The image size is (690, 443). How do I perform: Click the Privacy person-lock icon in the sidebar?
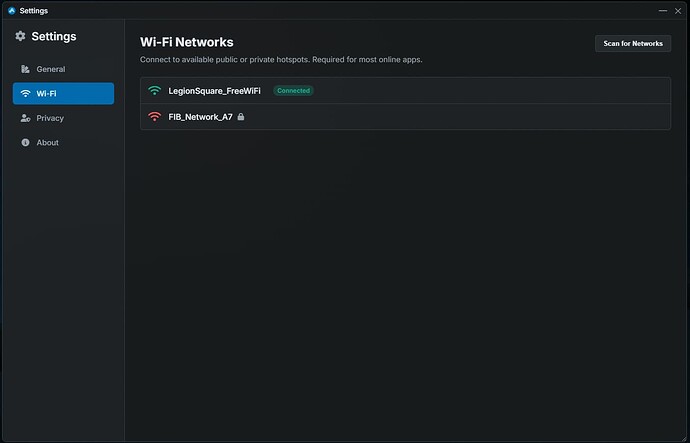(25, 118)
